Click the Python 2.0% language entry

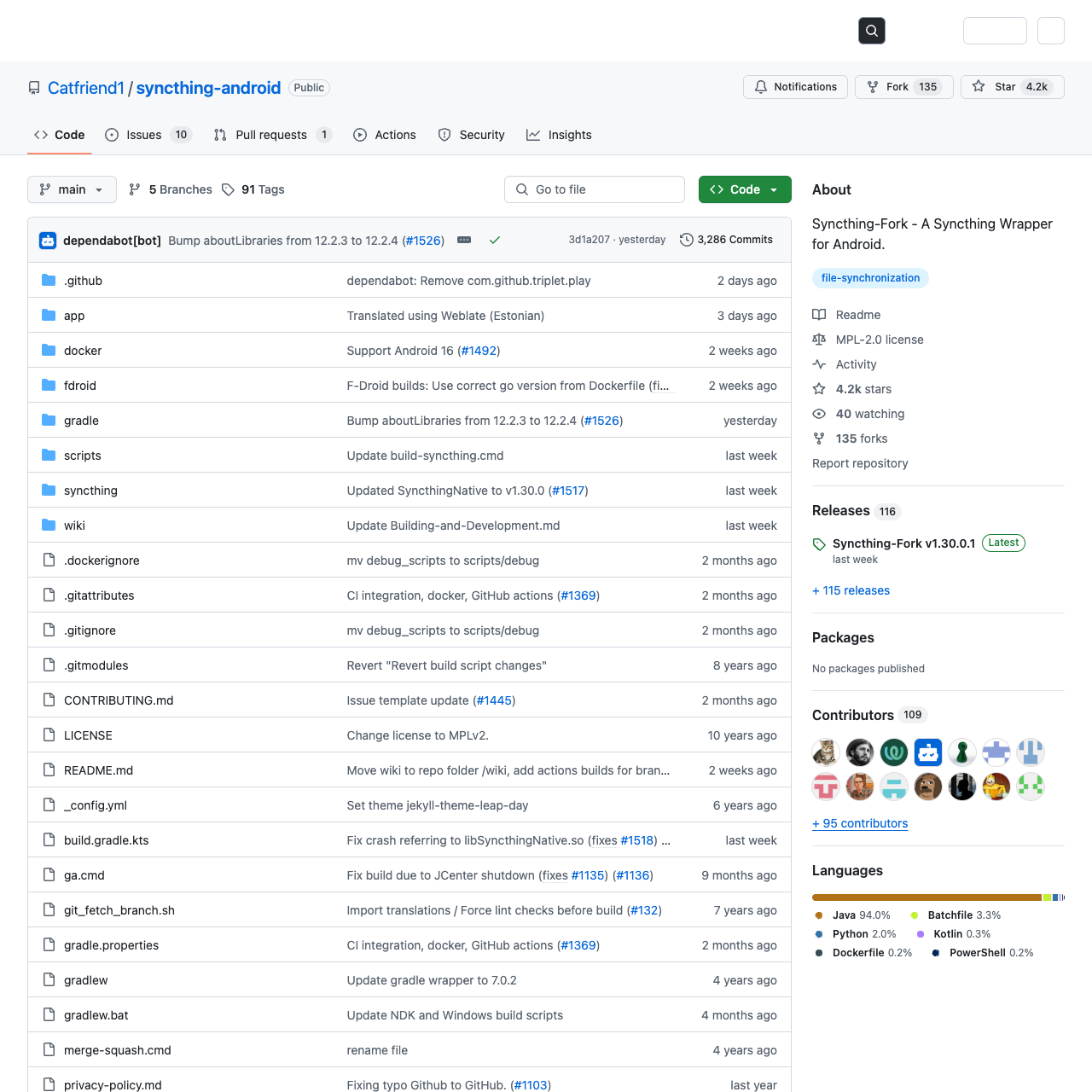pos(856,934)
